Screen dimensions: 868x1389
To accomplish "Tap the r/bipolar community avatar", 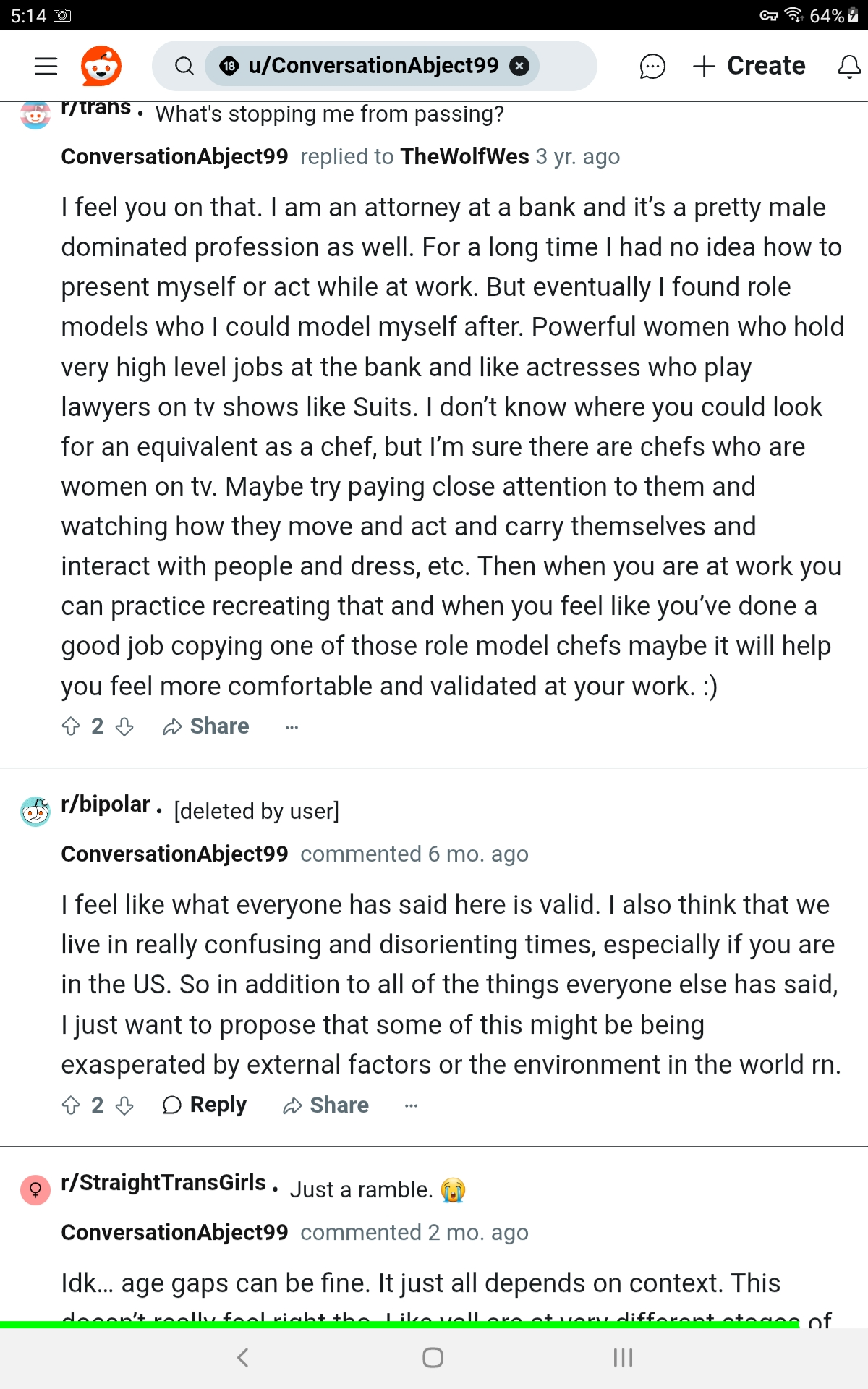I will pyautogui.click(x=35, y=812).
